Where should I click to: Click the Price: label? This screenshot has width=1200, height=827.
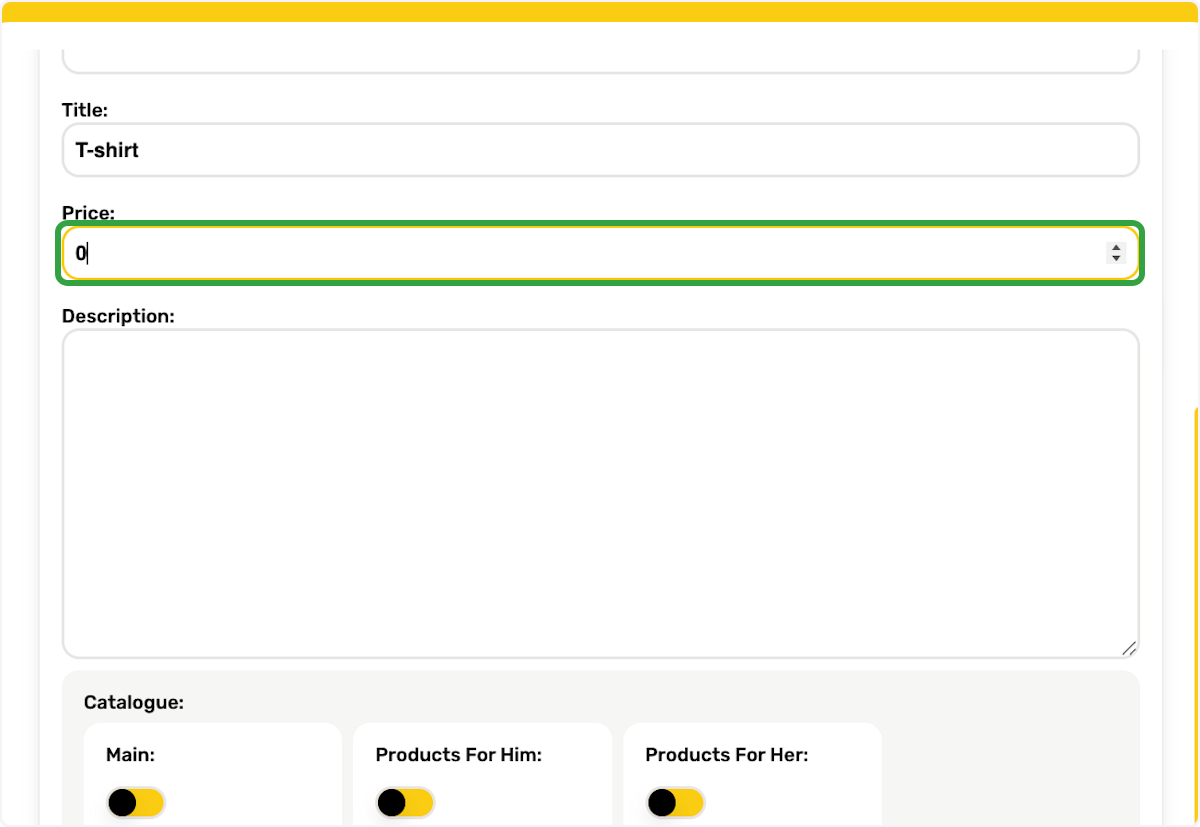pyautogui.click(x=89, y=212)
